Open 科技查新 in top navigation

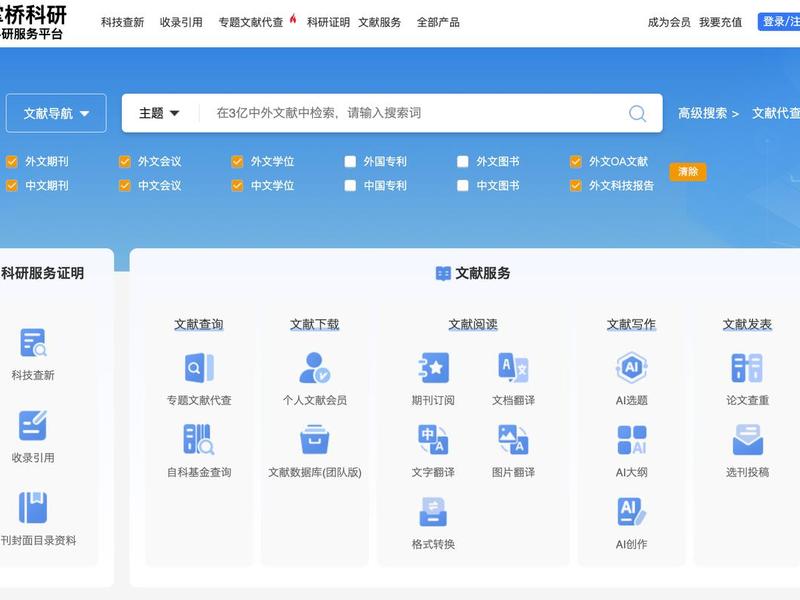122,22
